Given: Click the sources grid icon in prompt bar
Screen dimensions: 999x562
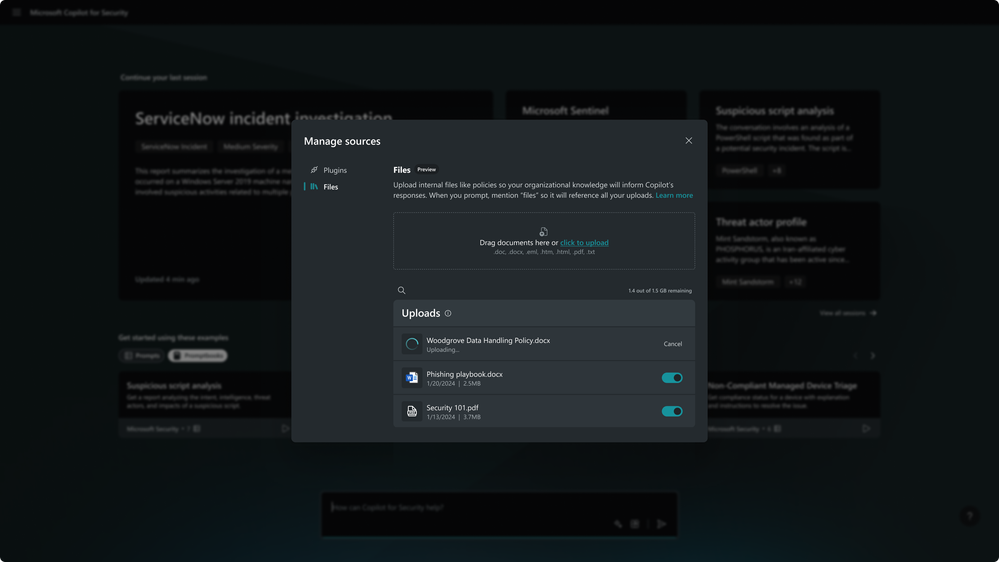Looking at the screenshot, I should [x=635, y=524].
